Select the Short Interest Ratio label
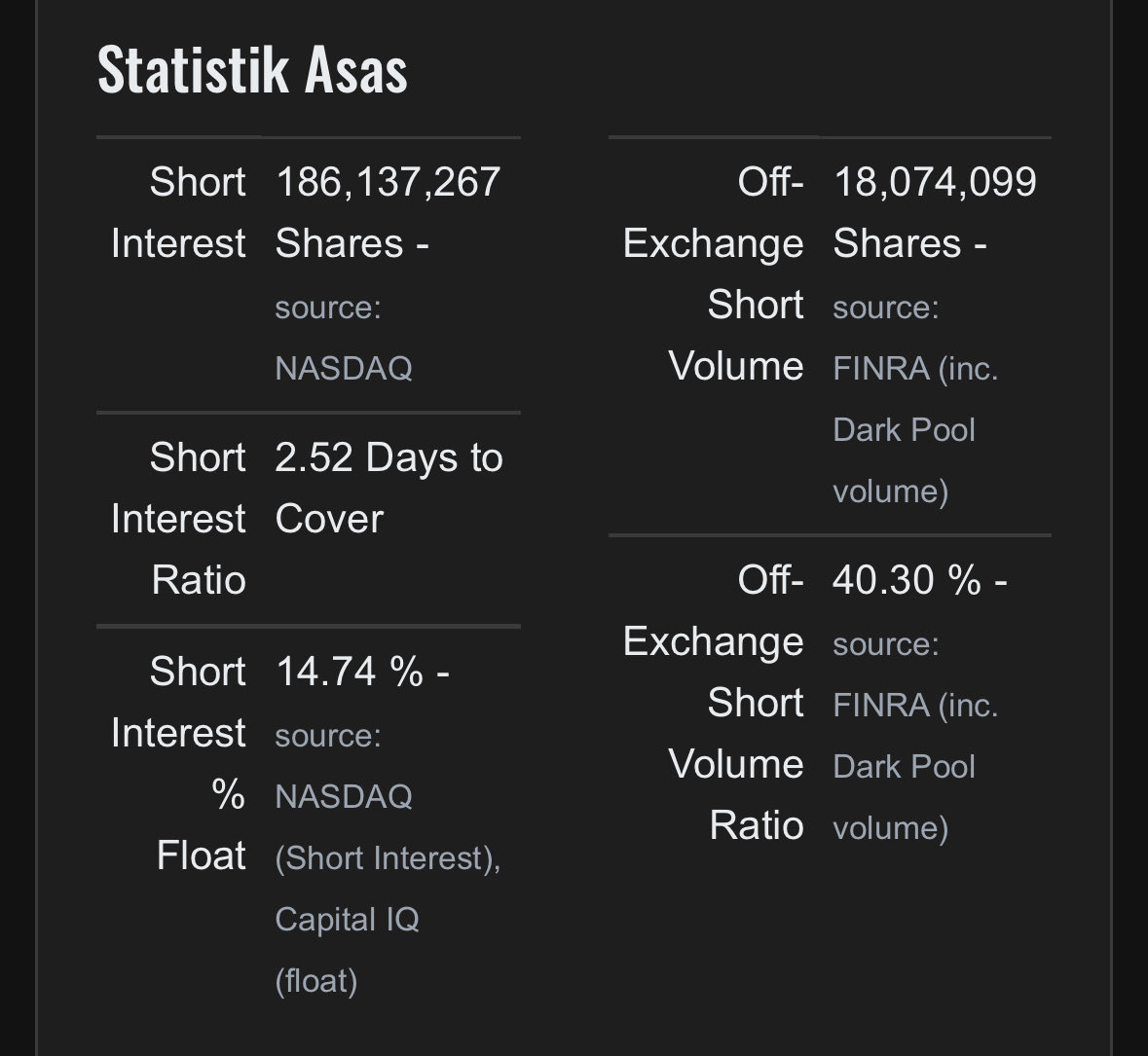The image size is (1148, 1056). tap(178, 518)
